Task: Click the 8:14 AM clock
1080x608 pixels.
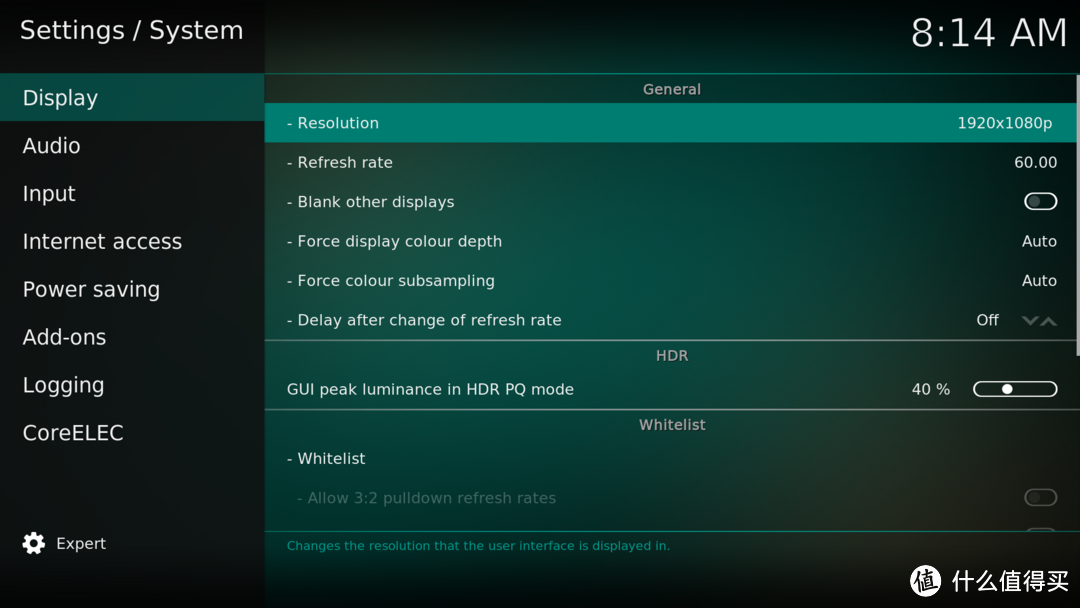Action: (x=988, y=32)
